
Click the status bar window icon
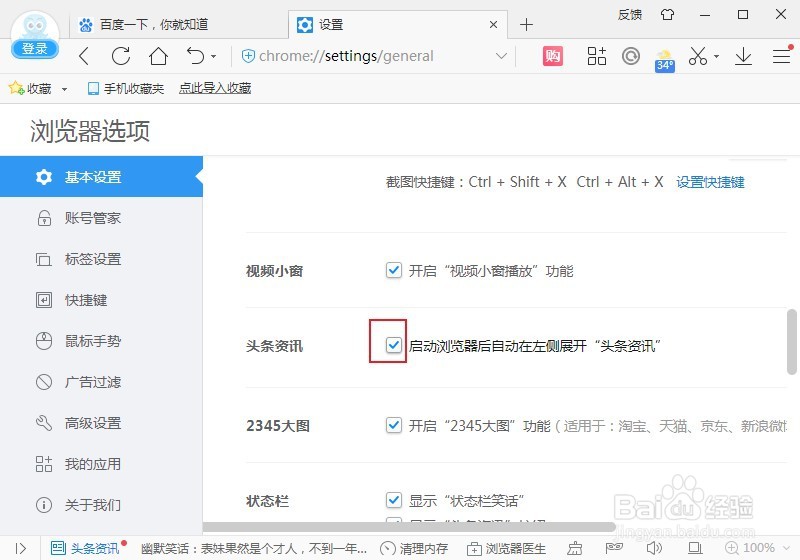695,548
